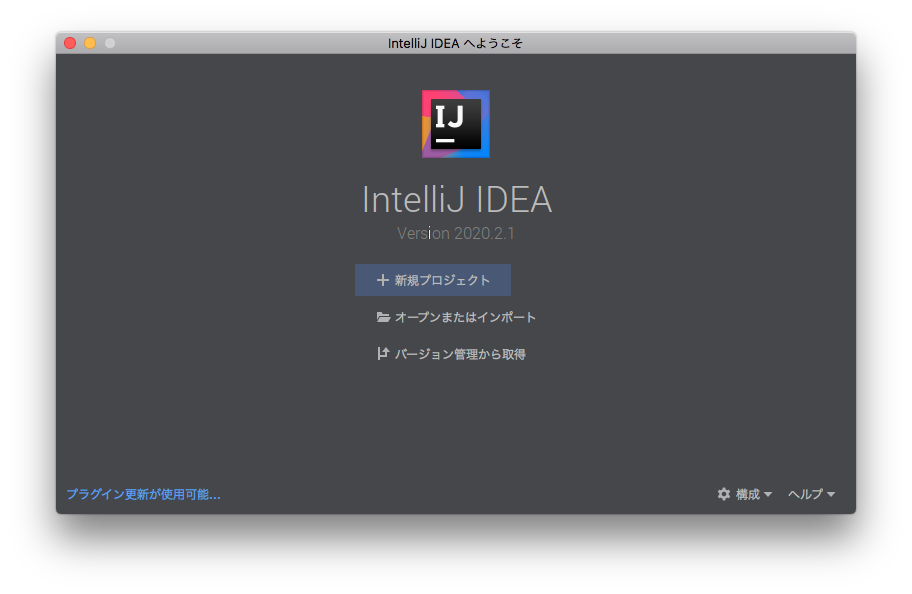Click the gear icon next to 構成
This screenshot has width=912, height=594.
pos(724,494)
